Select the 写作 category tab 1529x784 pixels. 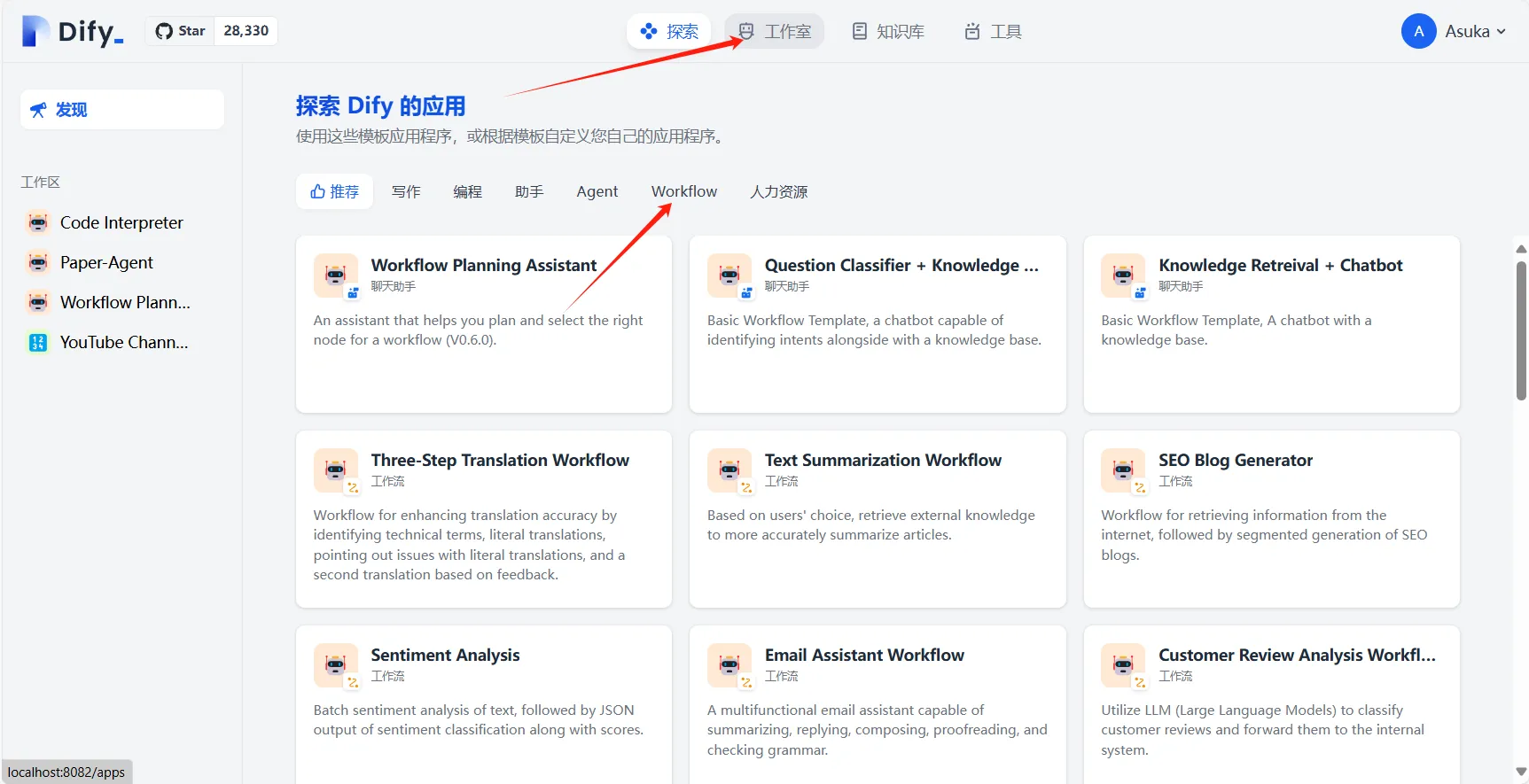406,191
